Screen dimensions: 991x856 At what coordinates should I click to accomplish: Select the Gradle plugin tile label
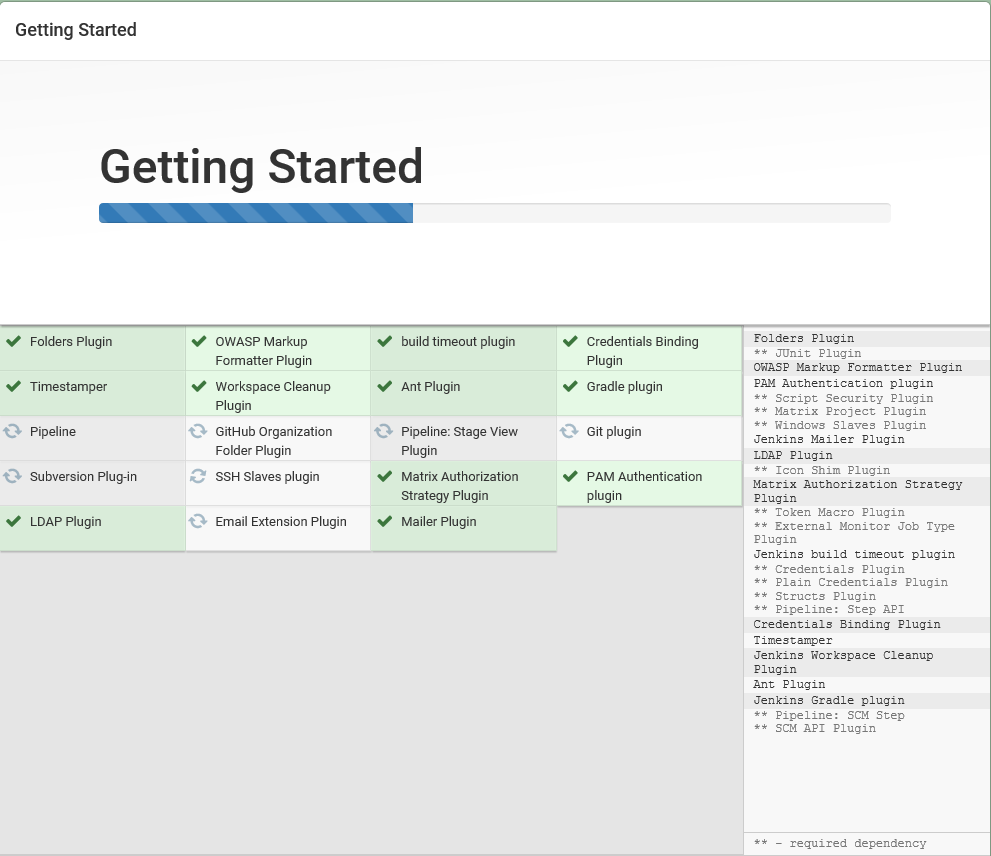tap(624, 386)
